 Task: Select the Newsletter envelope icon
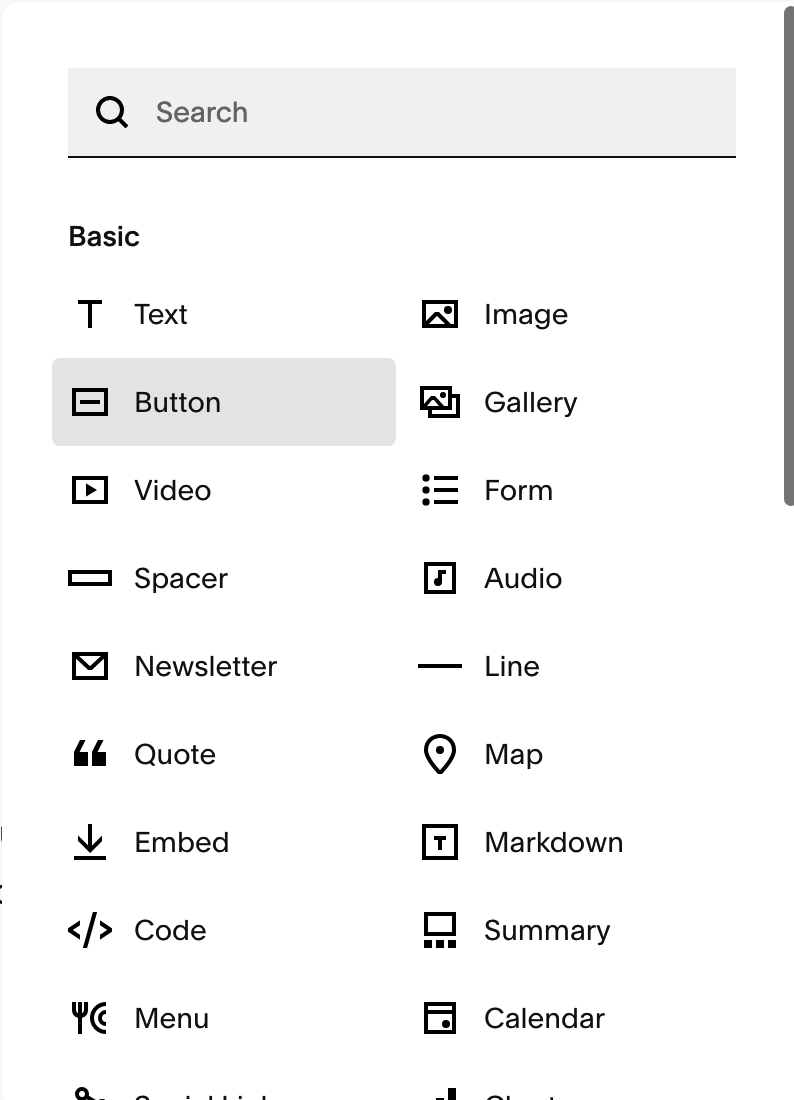tap(90, 666)
